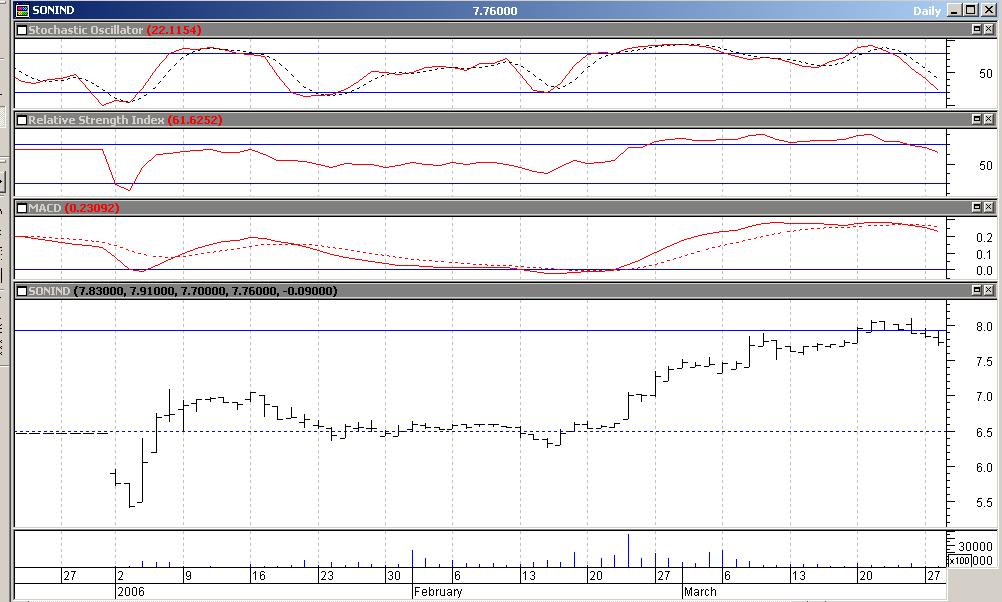This screenshot has width=1002, height=602.
Task: Close the Stochastic Oscillator pane
Action: point(988,29)
